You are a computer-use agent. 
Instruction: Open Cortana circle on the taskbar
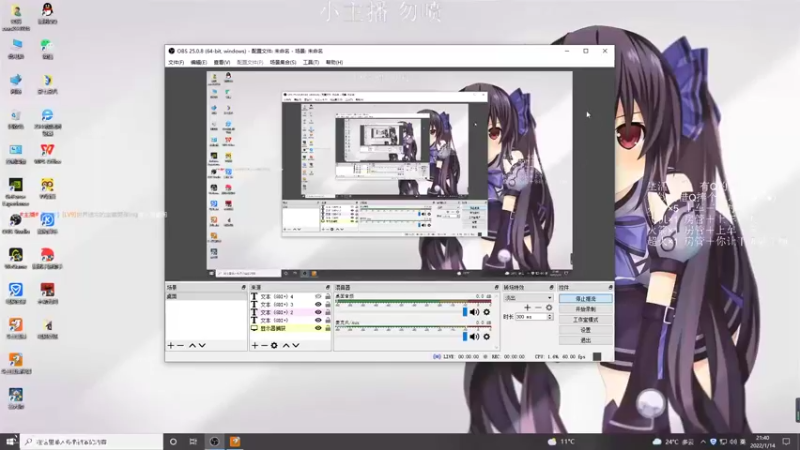coord(173,442)
